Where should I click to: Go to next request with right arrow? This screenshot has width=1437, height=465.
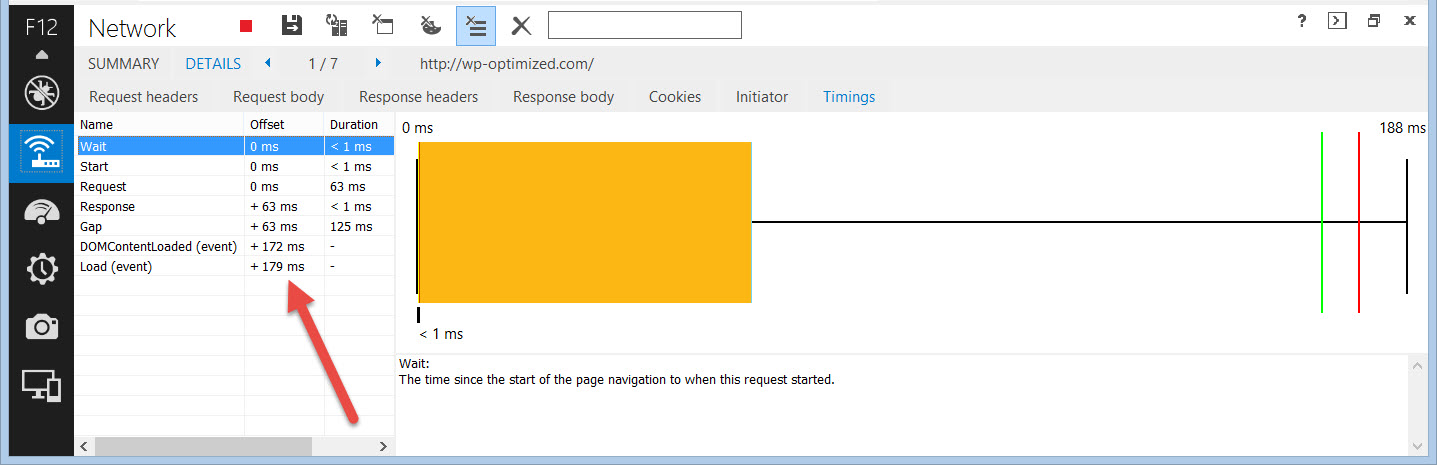(x=378, y=63)
